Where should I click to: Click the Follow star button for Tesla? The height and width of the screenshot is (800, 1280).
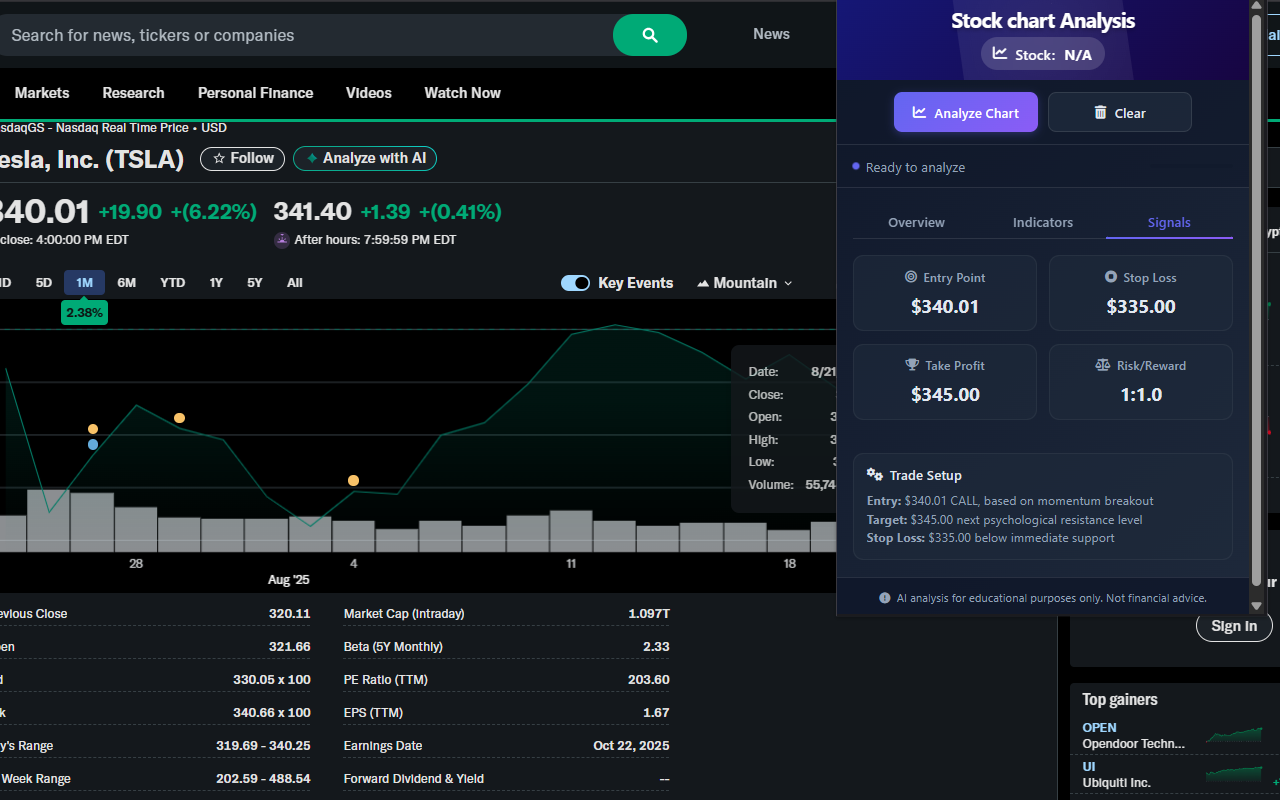tap(243, 158)
